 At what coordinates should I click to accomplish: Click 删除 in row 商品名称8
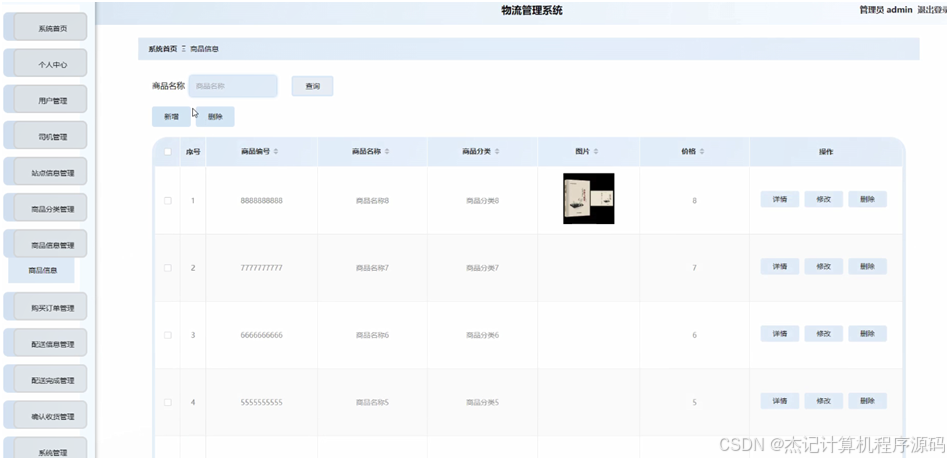(867, 199)
